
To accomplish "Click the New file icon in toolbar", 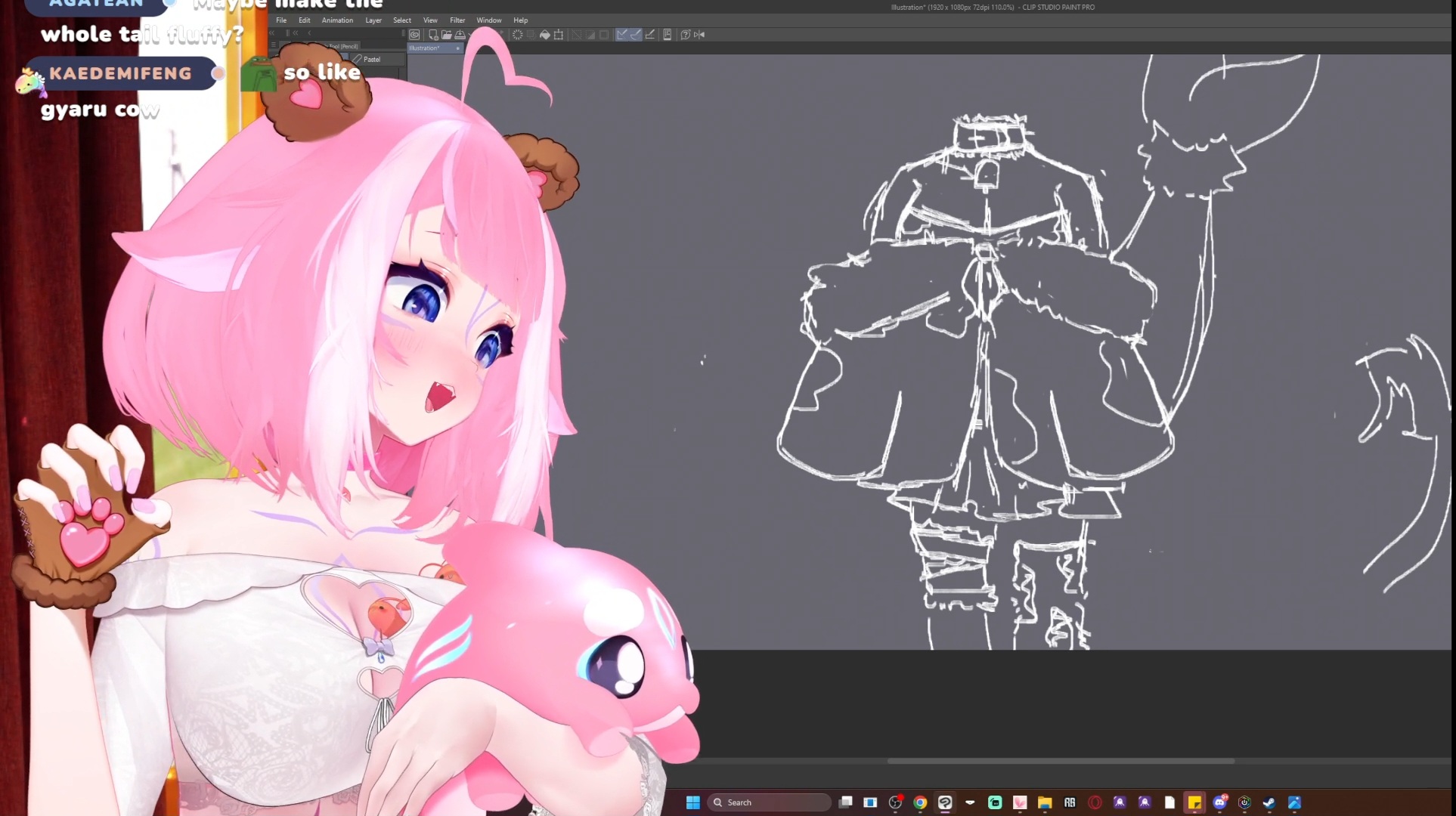I will 433,35.
